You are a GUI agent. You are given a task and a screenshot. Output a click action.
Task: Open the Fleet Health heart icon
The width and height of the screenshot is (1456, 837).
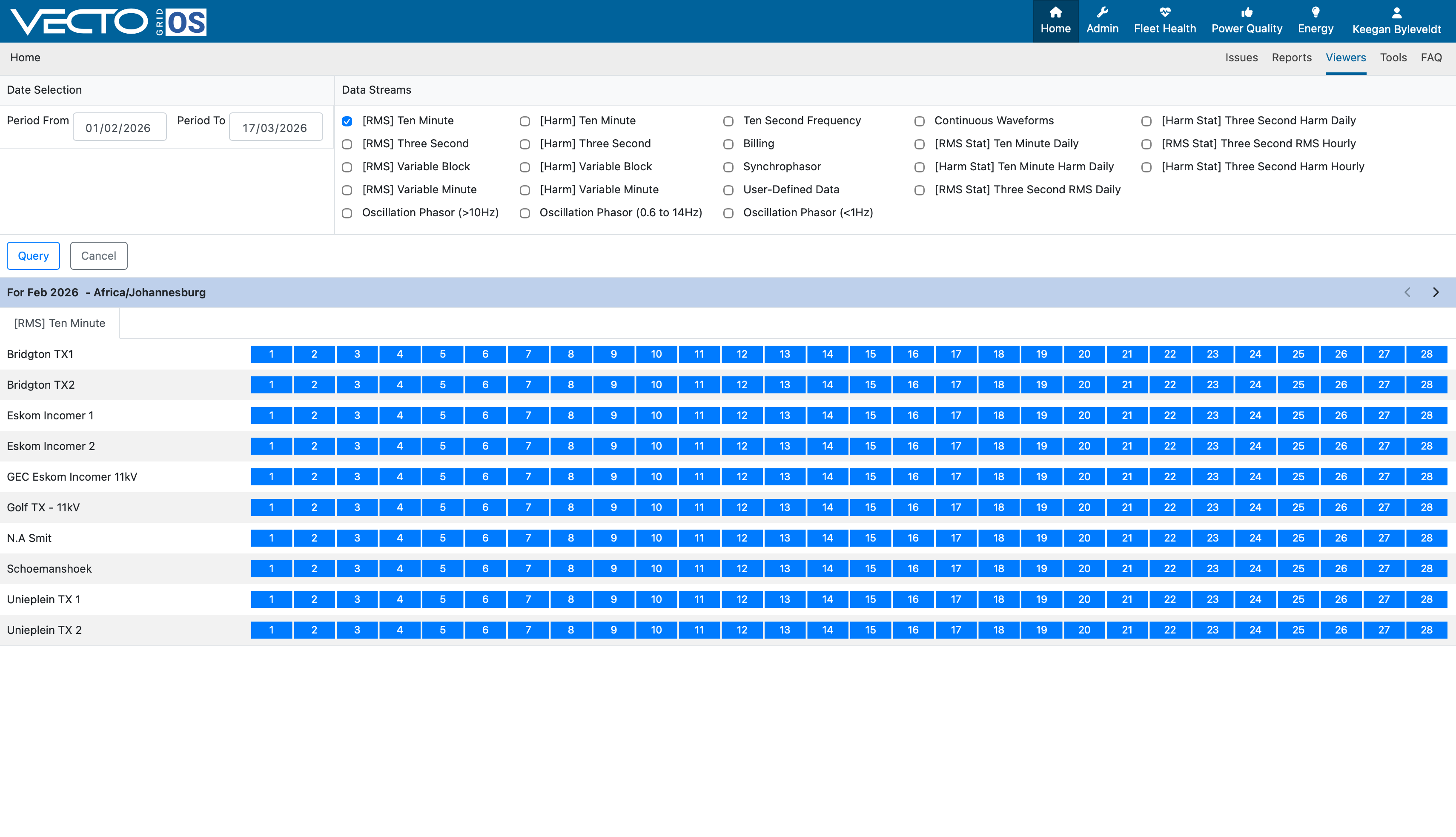(x=1164, y=13)
